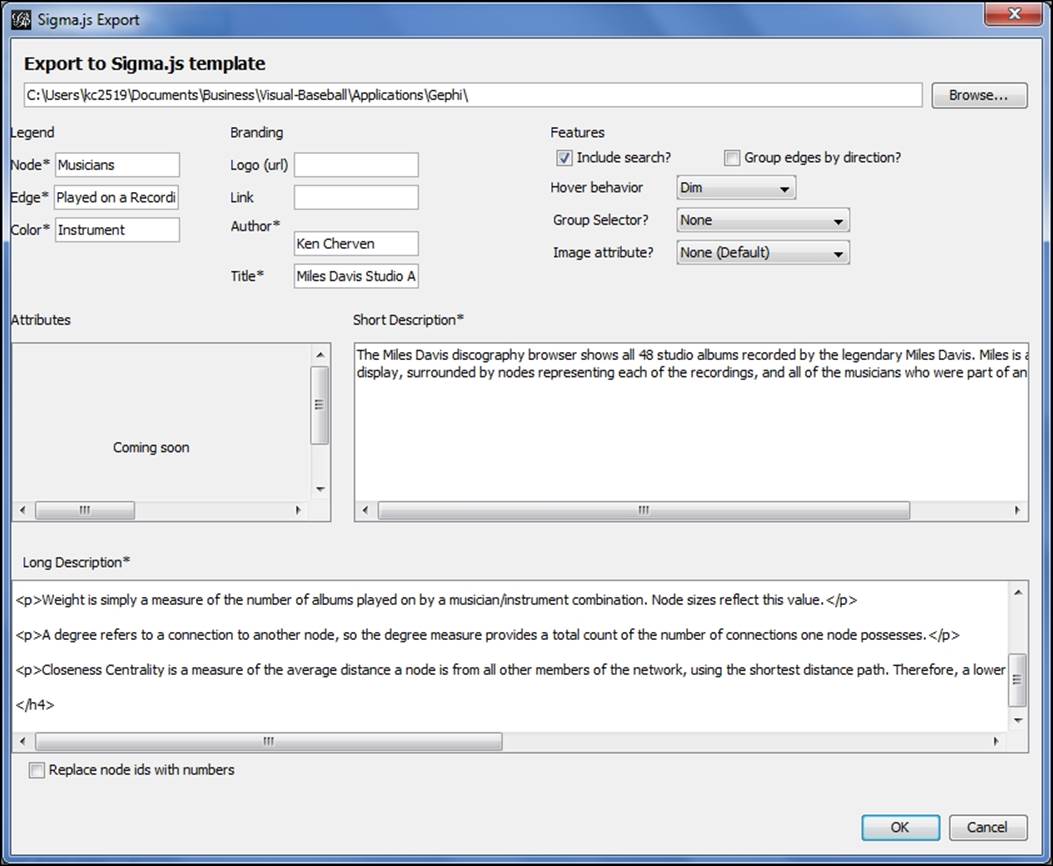Enable Group edges by direction checkbox

(x=733, y=158)
